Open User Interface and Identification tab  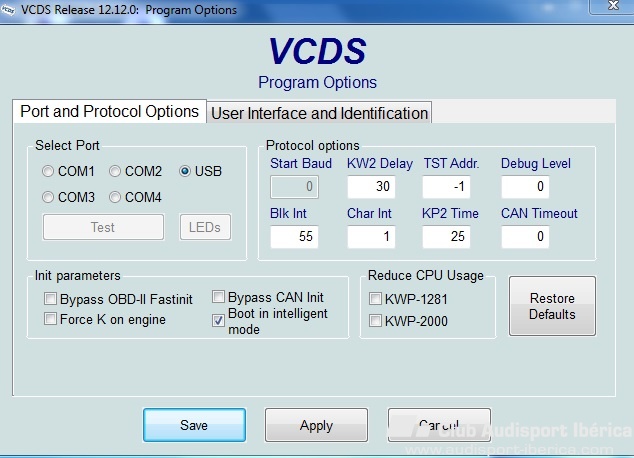[x=319, y=113]
